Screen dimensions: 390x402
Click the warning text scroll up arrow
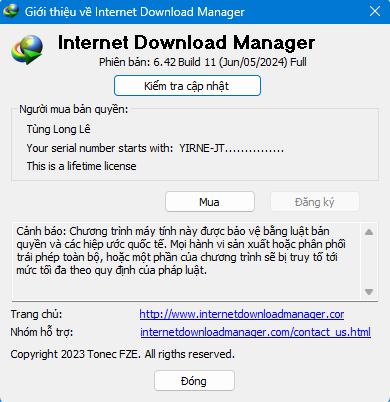click(369, 232)
